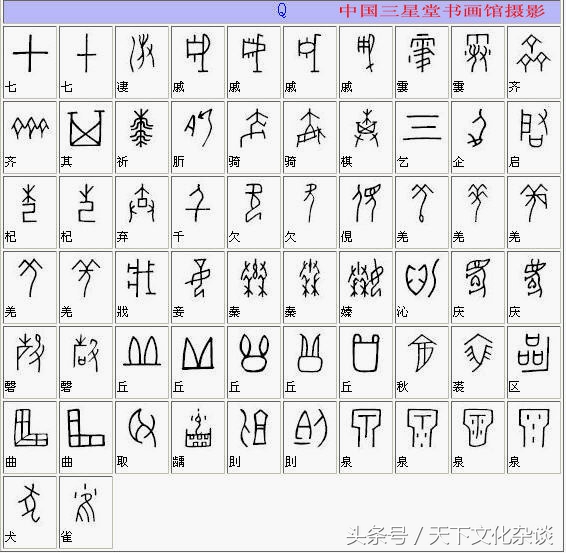
Task: Select the glyph cell labeled 秋
Action: [422, 362]
